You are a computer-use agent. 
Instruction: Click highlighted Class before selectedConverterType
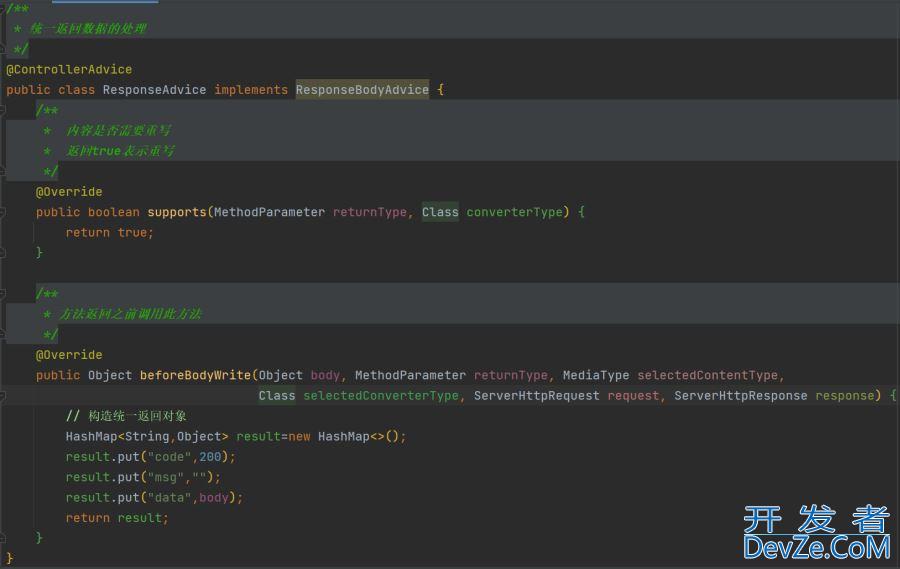click(x=277, y=396)
